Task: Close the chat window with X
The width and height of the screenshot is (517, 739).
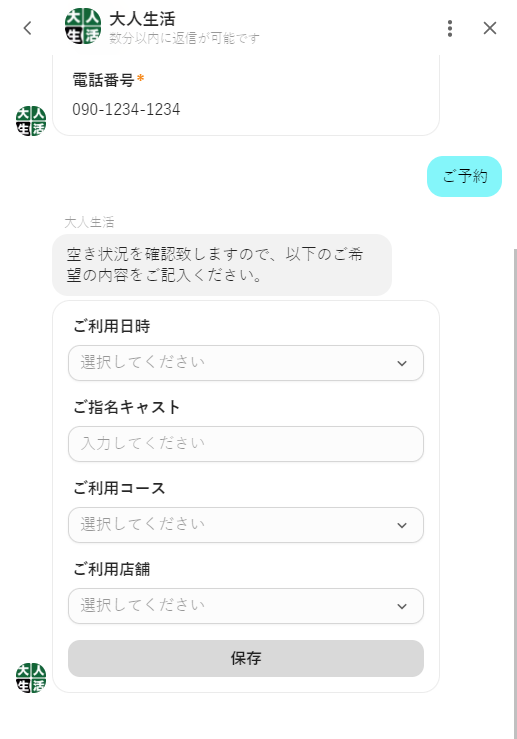Action: point(490,28)
